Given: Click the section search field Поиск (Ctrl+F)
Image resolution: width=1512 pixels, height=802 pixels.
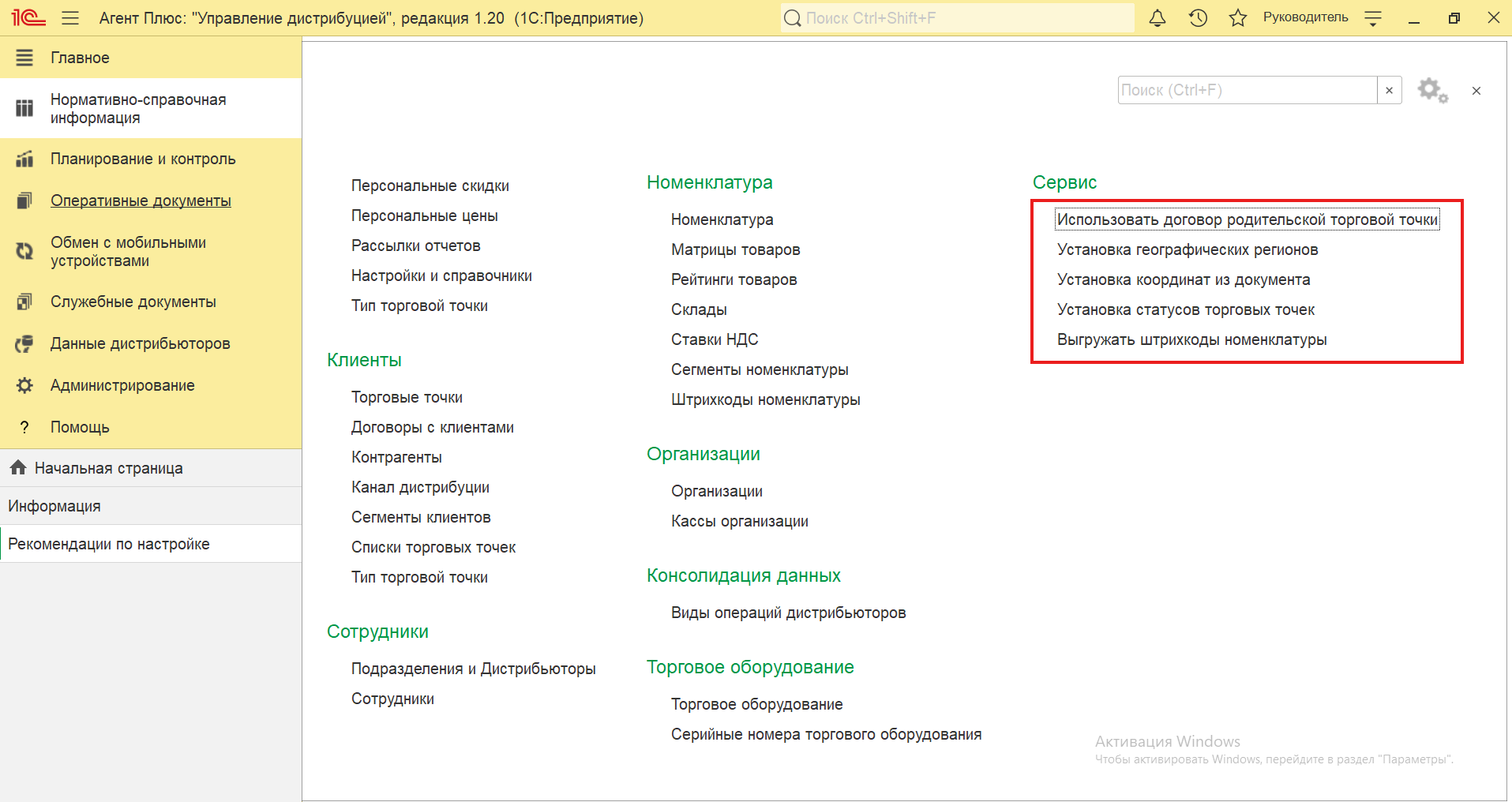Looking at the screenshot, I should click(x=1247, y=91).
